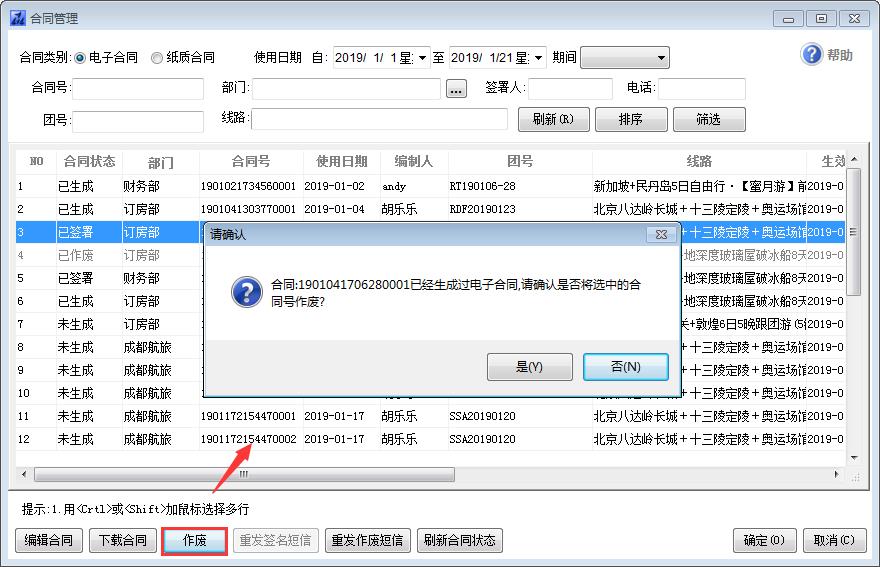Click the 刷新(R) refresh button
Screen dimensions: 880x567
pos(553,119)
